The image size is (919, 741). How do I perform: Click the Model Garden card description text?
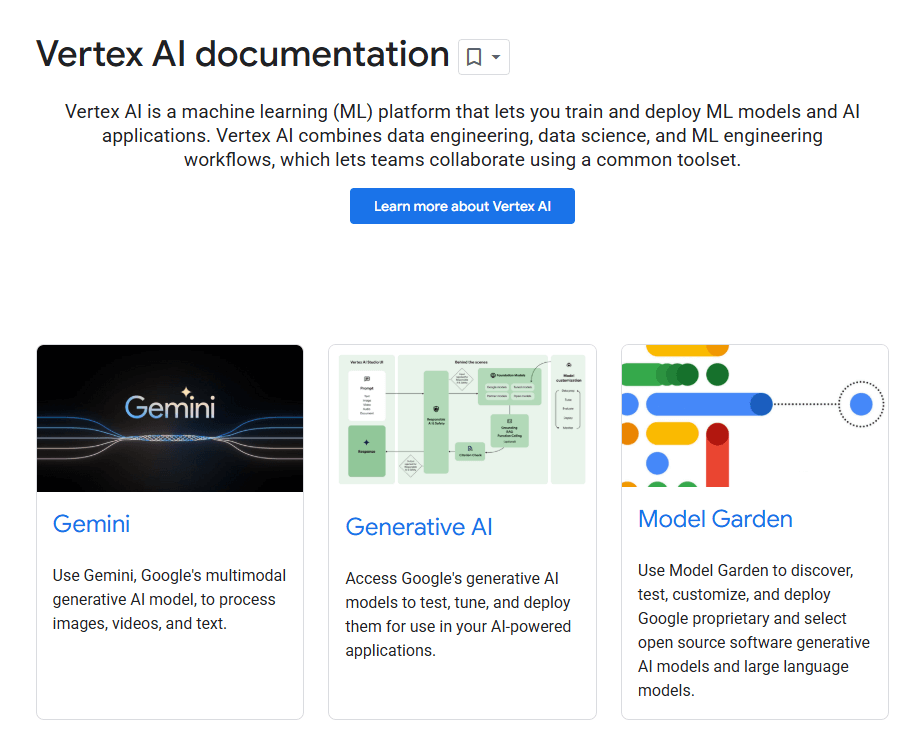coord(753,625)
